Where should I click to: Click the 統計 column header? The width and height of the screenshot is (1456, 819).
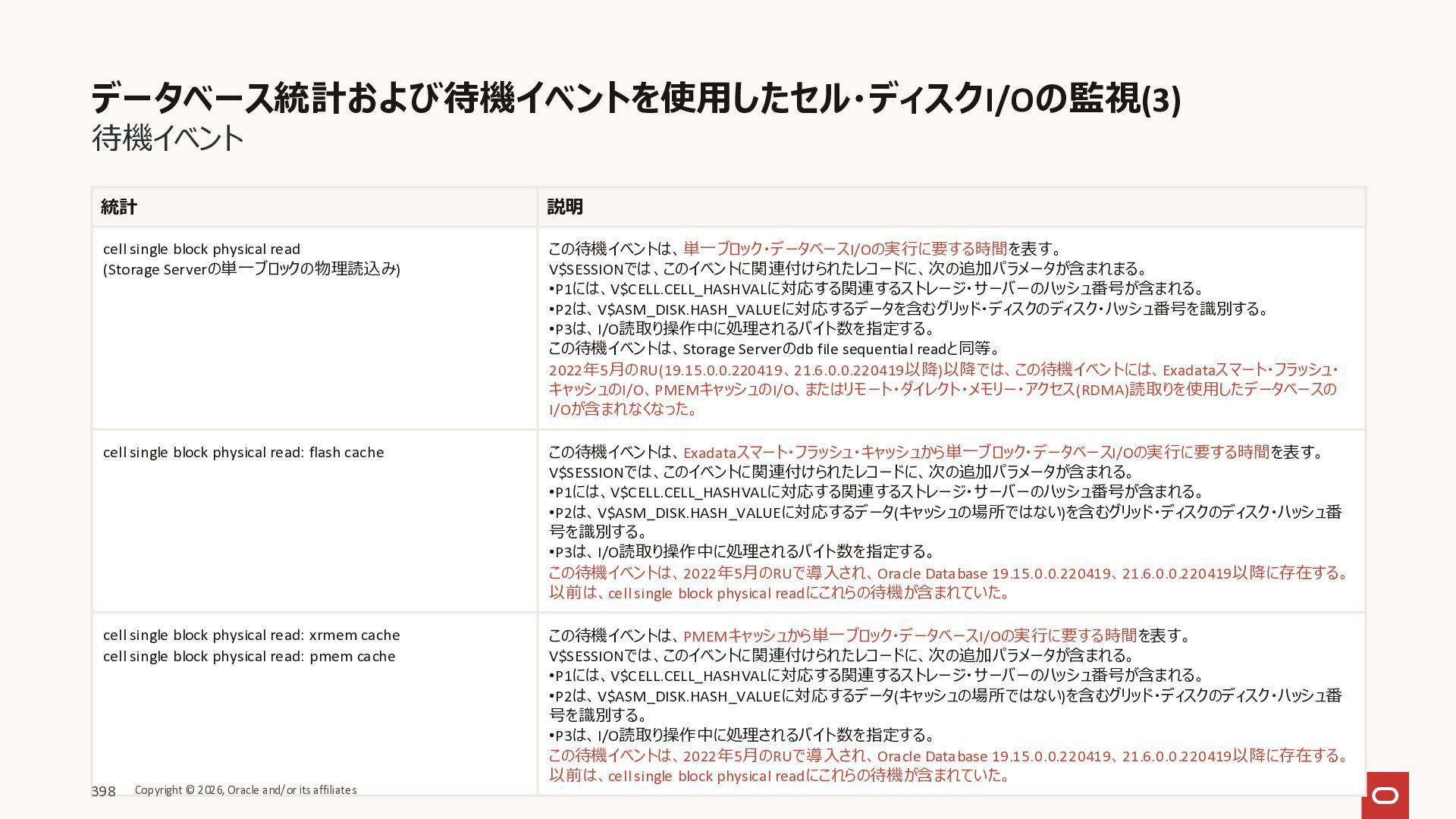(119, 207)
